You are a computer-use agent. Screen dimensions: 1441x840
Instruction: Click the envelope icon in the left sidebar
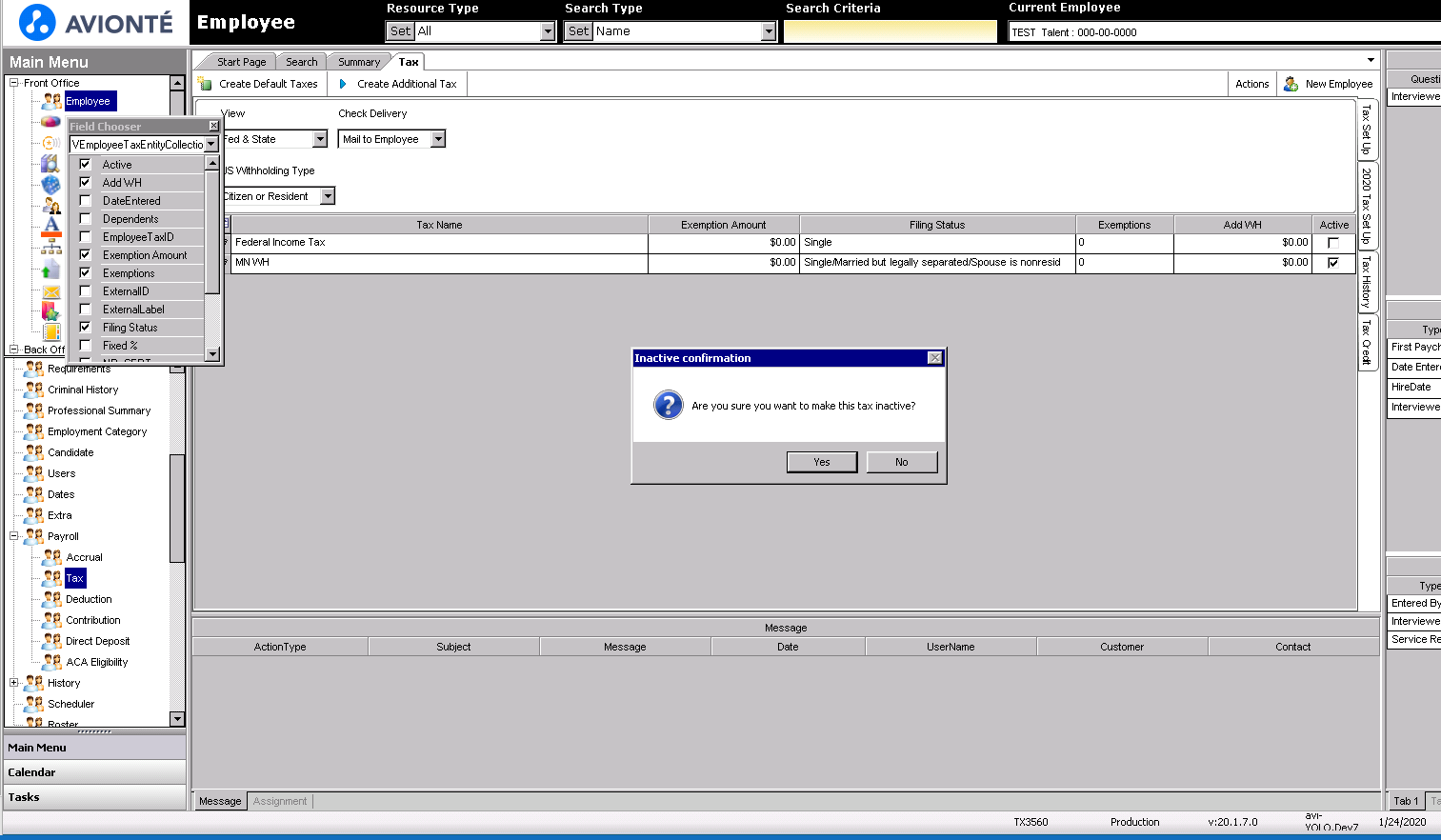point(50,291)
